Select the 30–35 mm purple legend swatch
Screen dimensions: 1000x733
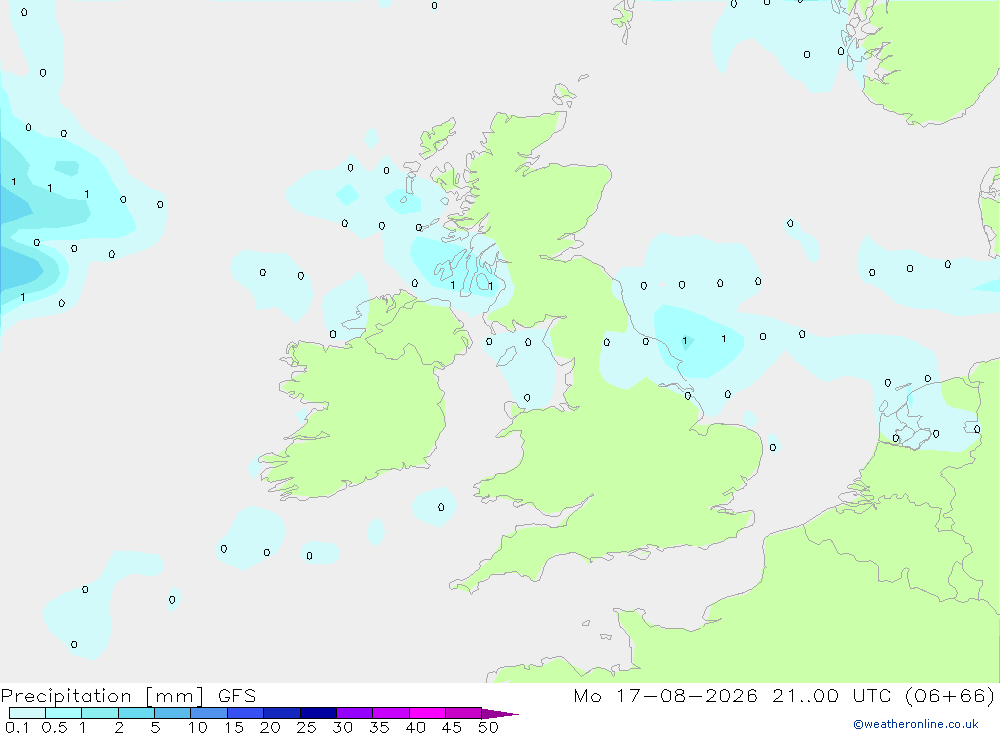[x=355, y=713]
